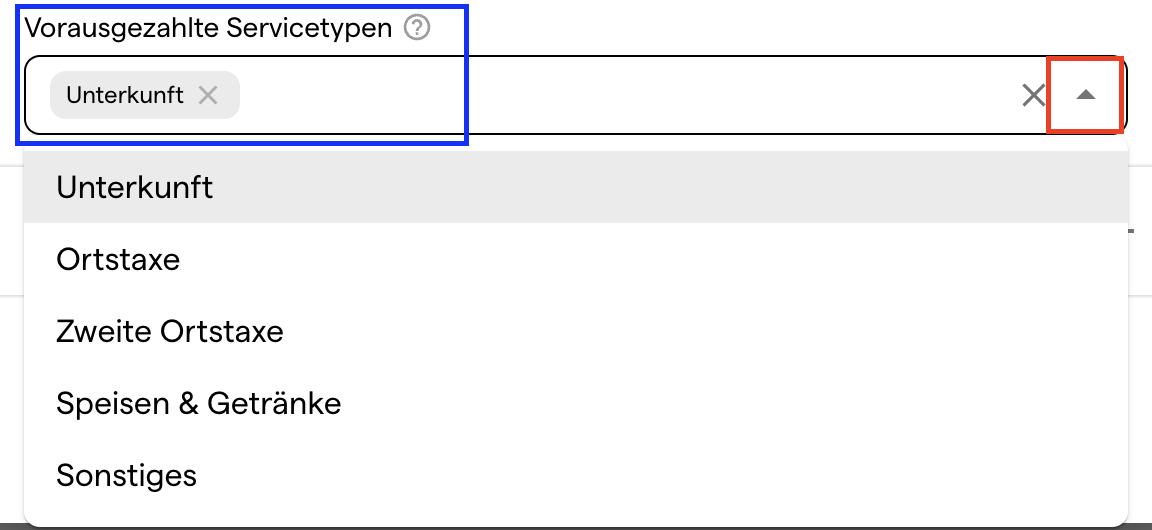Remove the Unterkunft chip via its X
1152x530 pixels.
(x=208, y=95)
